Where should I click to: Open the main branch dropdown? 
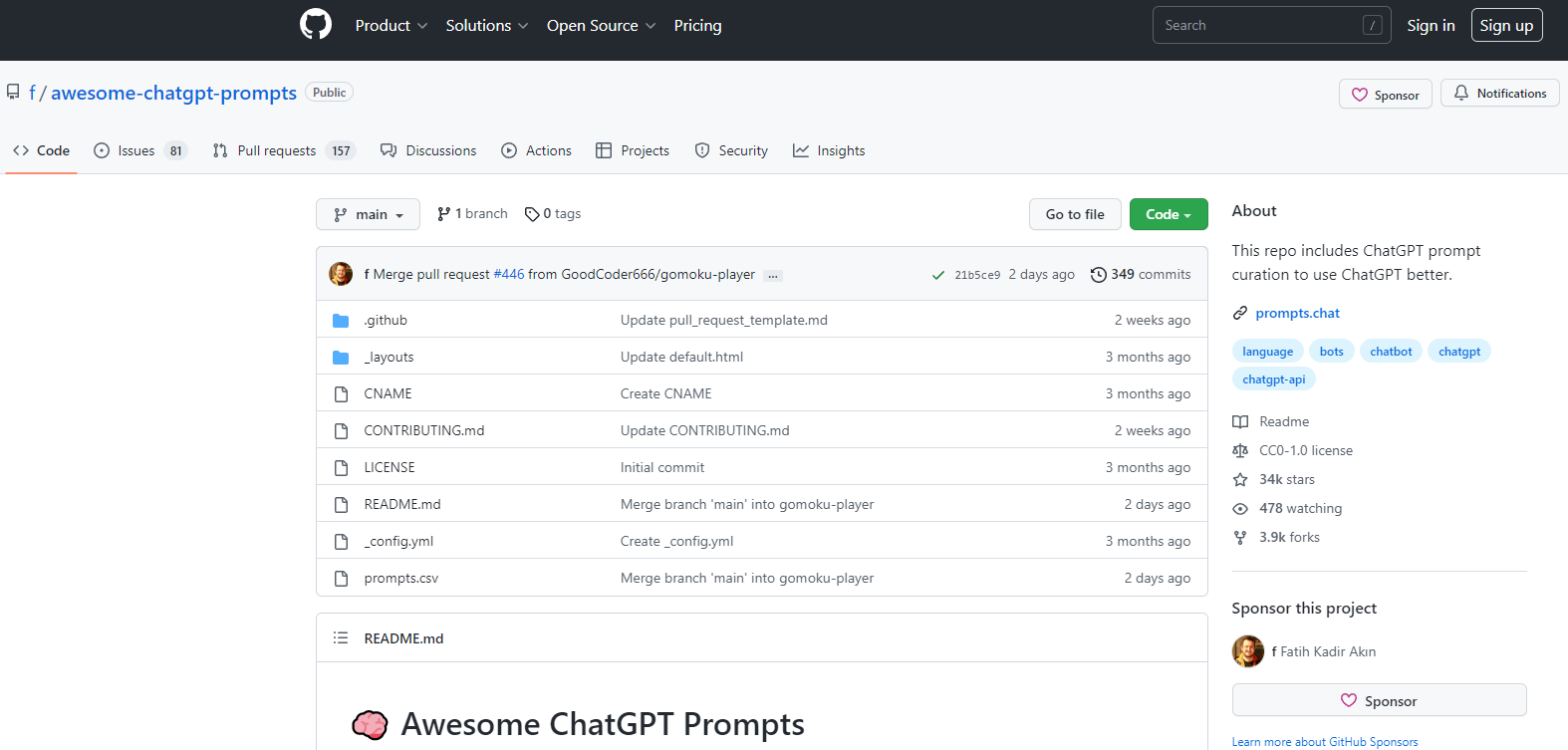click(x=368, y=214)
